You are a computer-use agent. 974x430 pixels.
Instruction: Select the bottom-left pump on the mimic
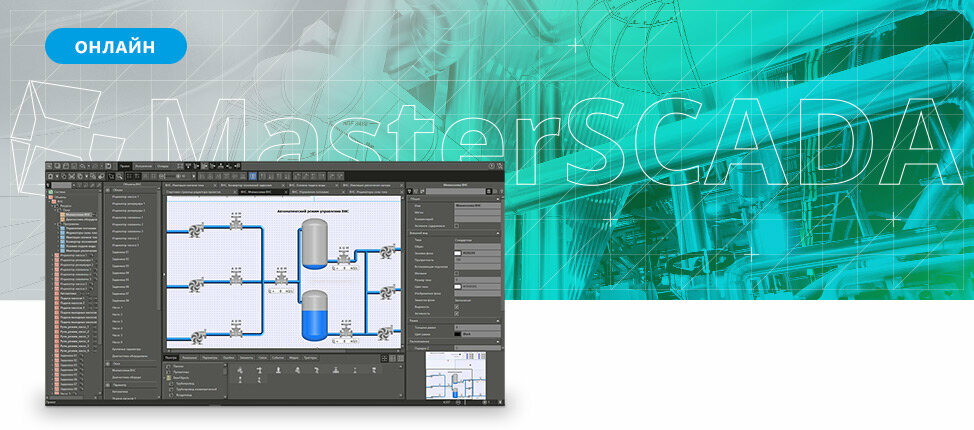(x=198, y=337)
